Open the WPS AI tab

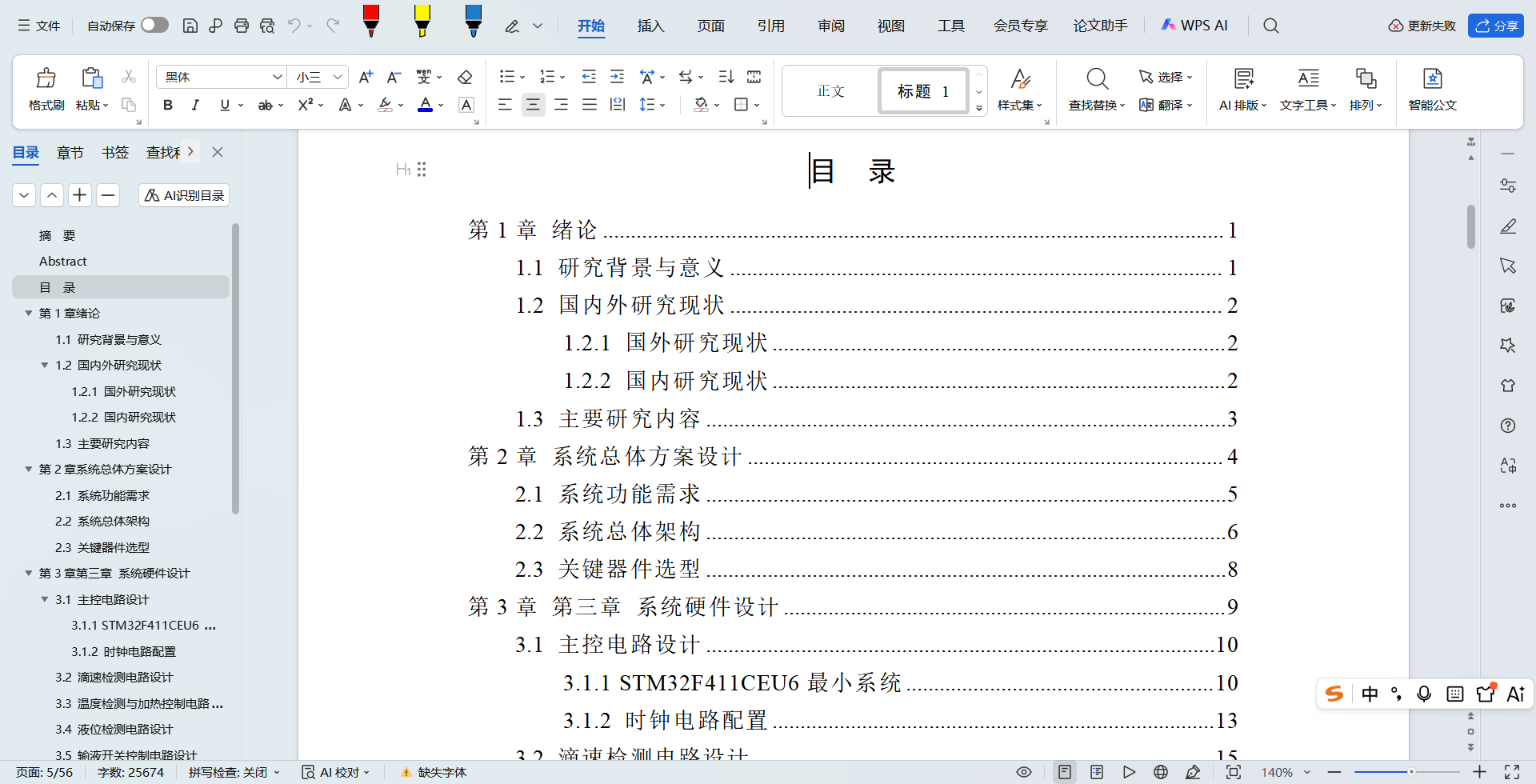tap(1194, 26)
